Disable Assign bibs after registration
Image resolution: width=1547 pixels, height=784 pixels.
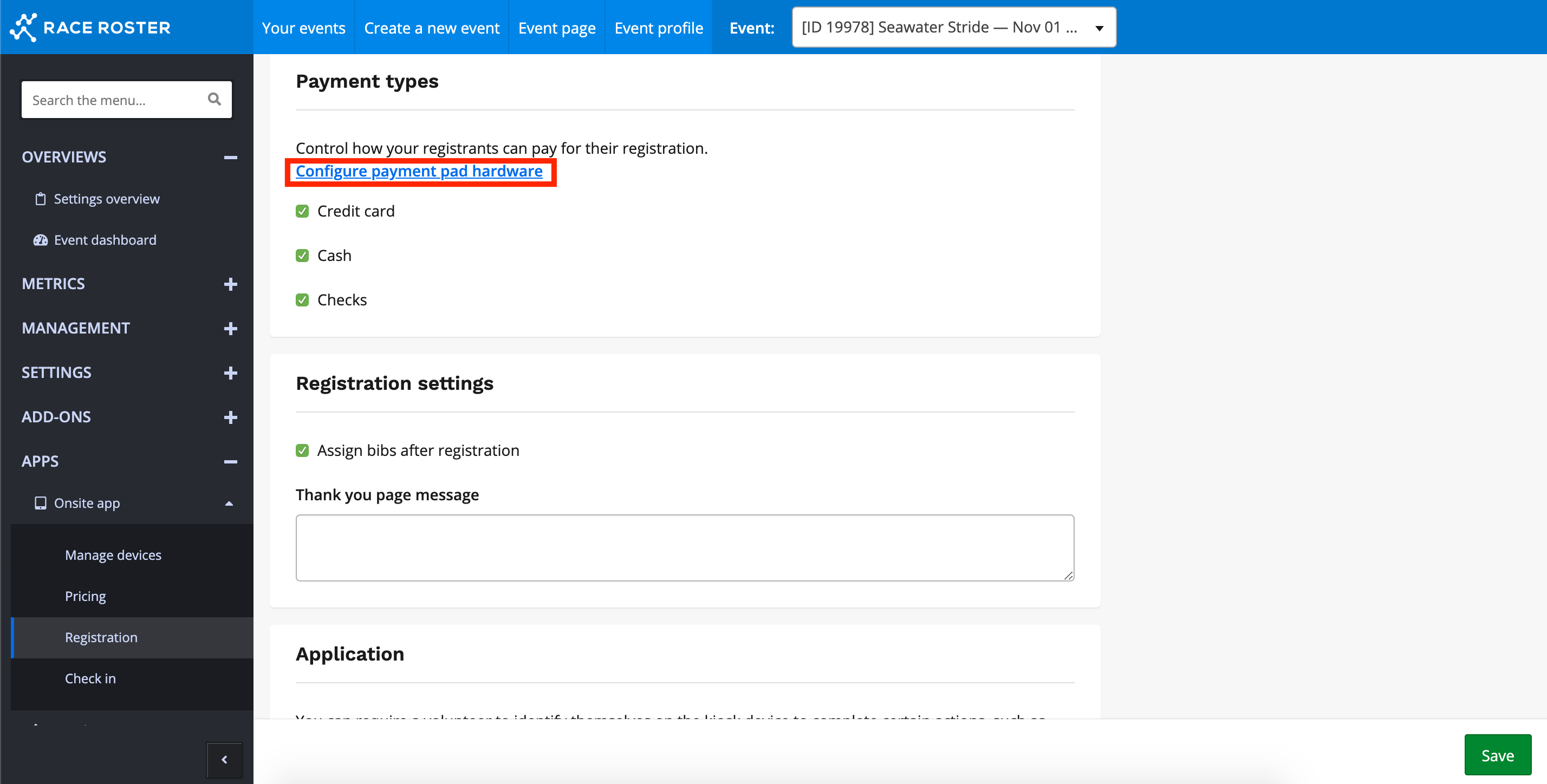[x=302, y=450]
